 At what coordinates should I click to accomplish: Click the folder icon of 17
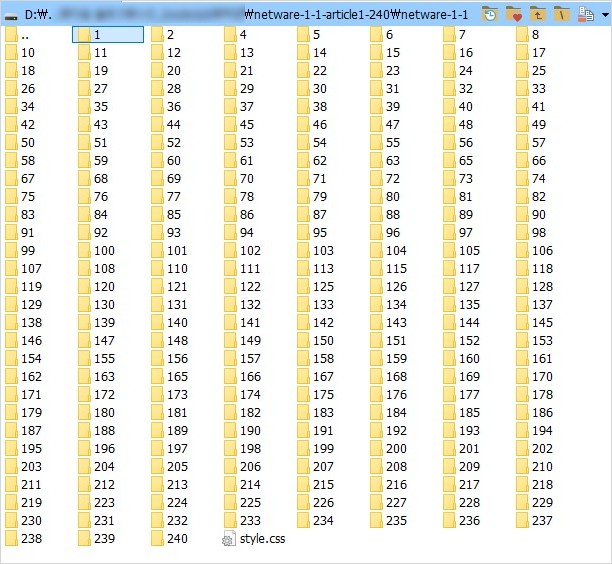tap(522, 53)
